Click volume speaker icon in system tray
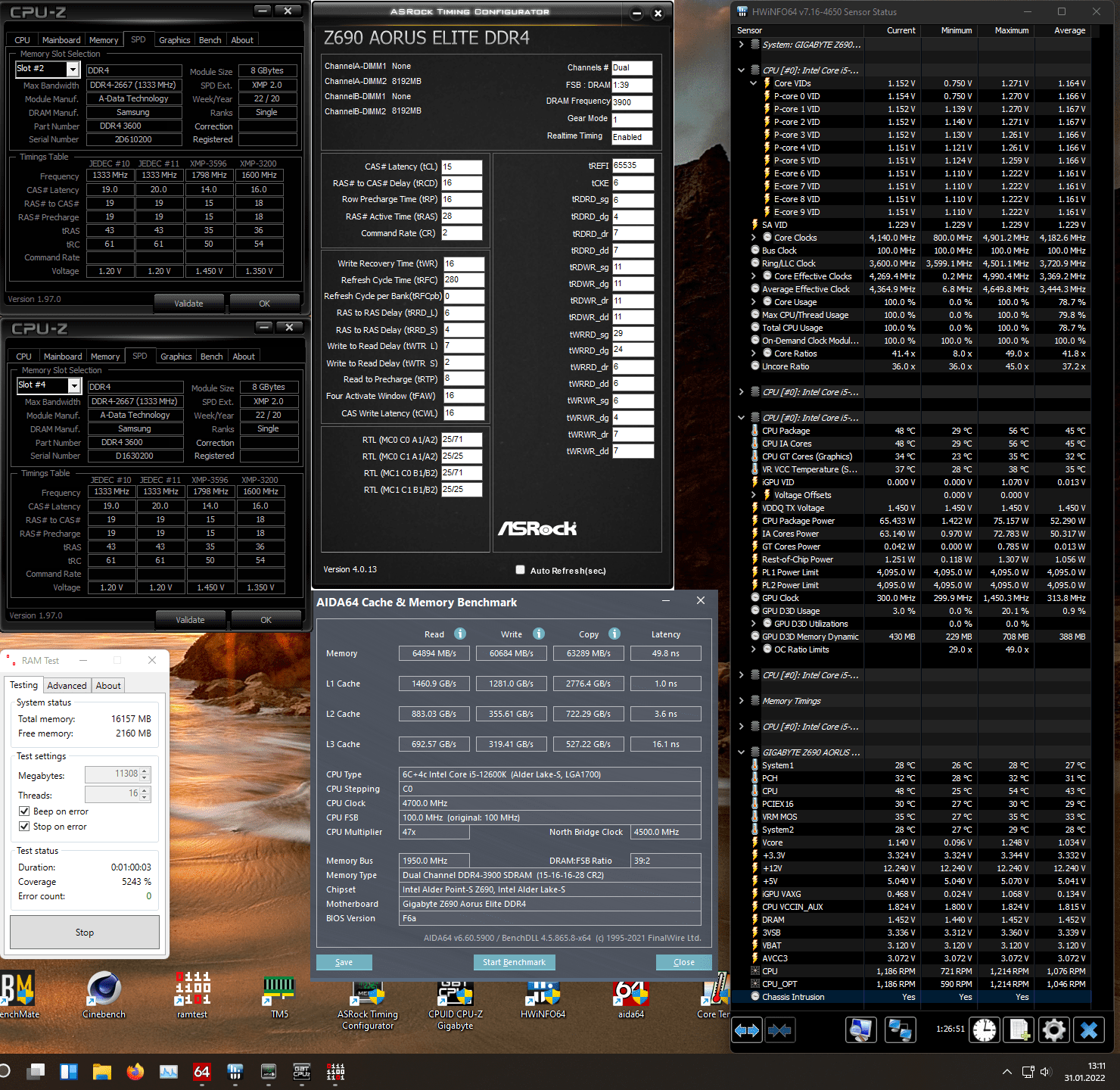The width and height of the screenshot is (1120, 1090). pyautogui.click(x=1046, y=1072)
